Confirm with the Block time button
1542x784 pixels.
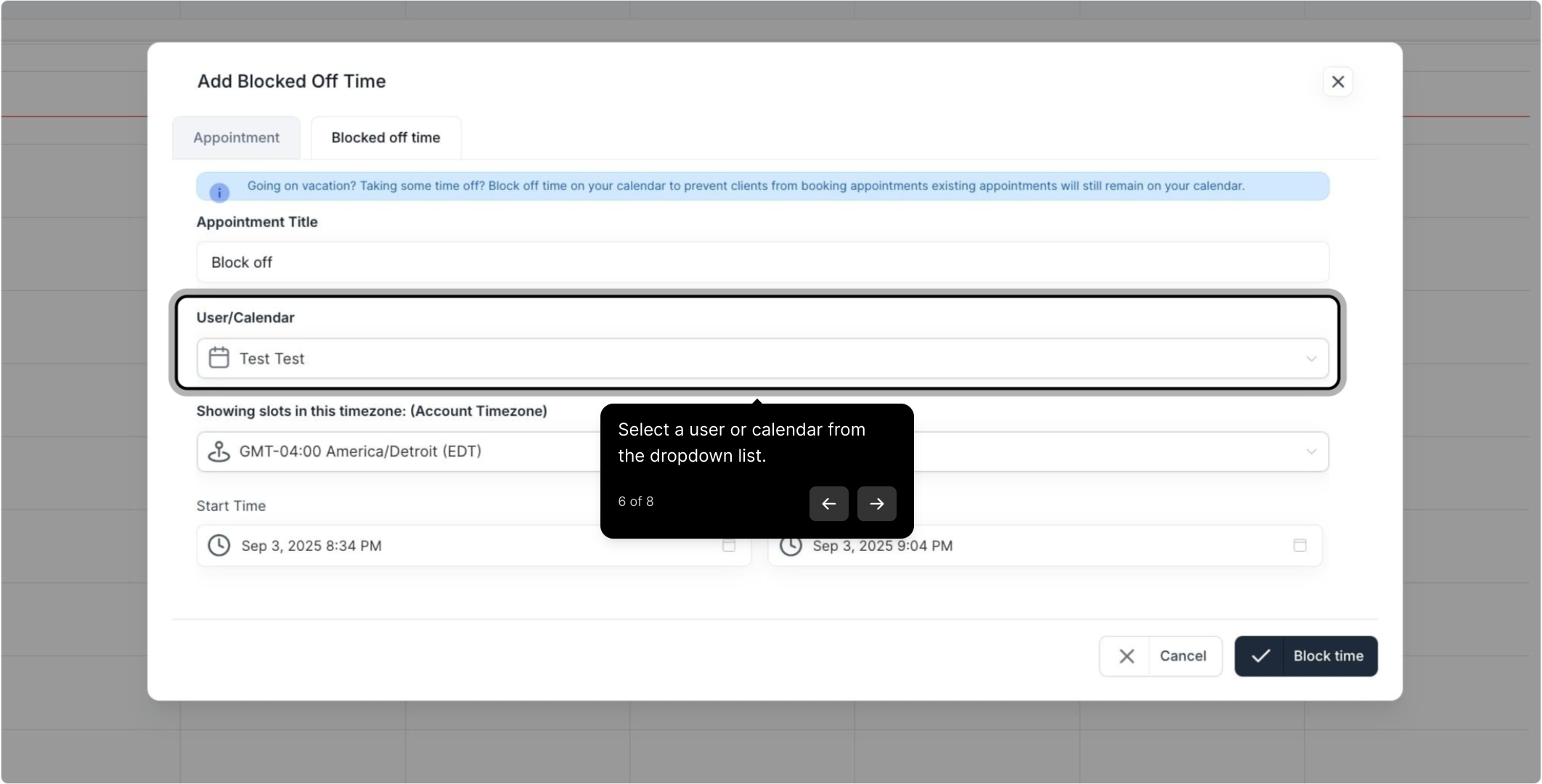[1328, 656]
